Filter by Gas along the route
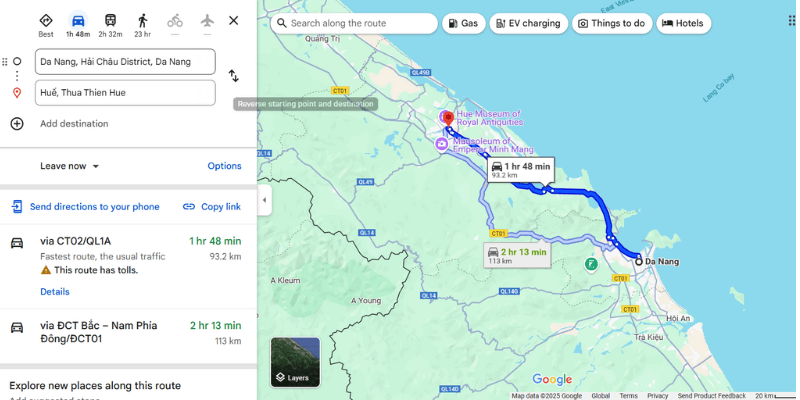Screen dimensions: 800x400 [461, 23]
